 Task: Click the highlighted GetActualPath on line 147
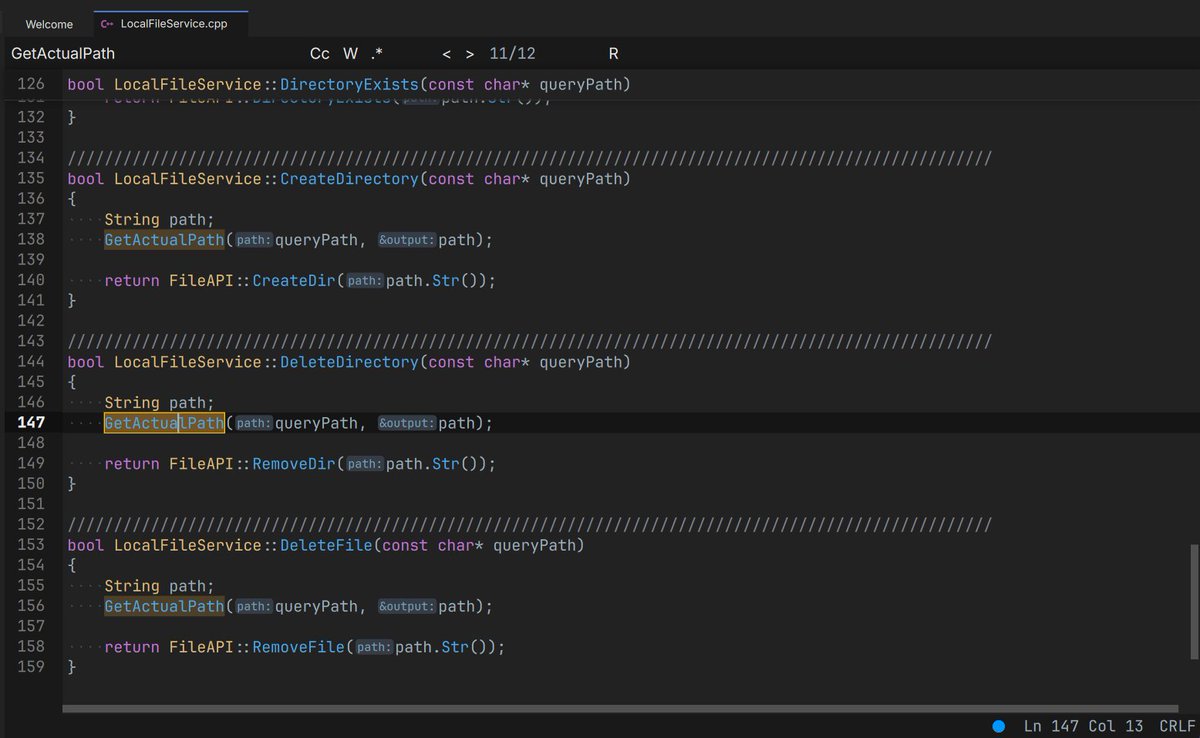[164, 423]
